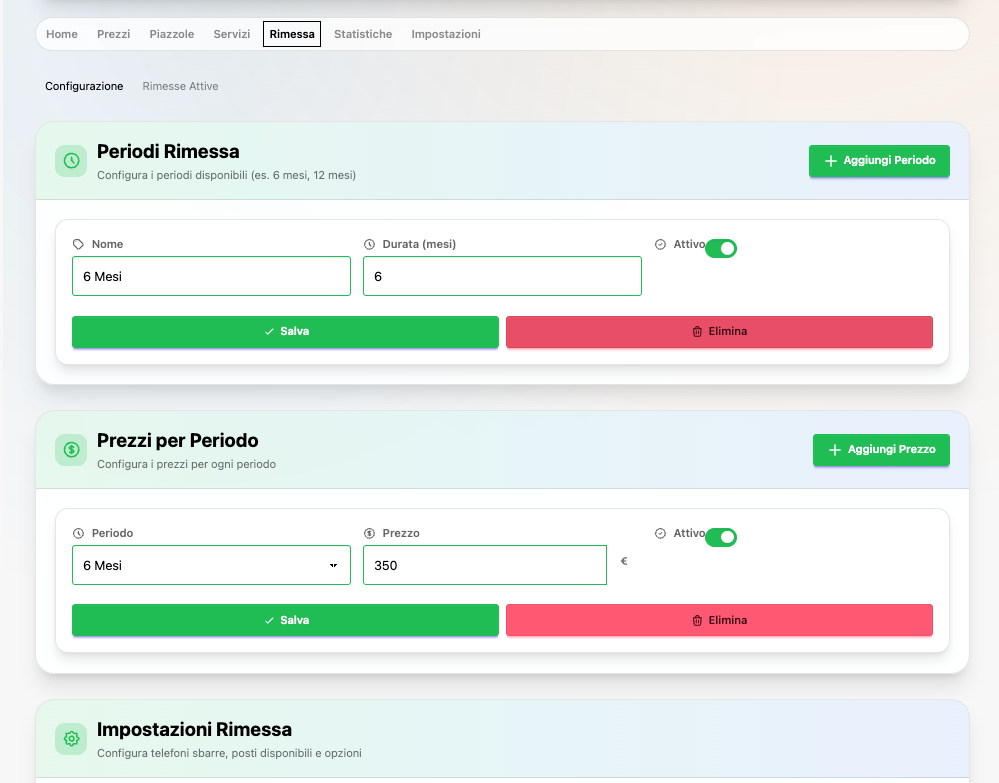Expand the period selection in Prezzi per Periodo

coord(211,565)
